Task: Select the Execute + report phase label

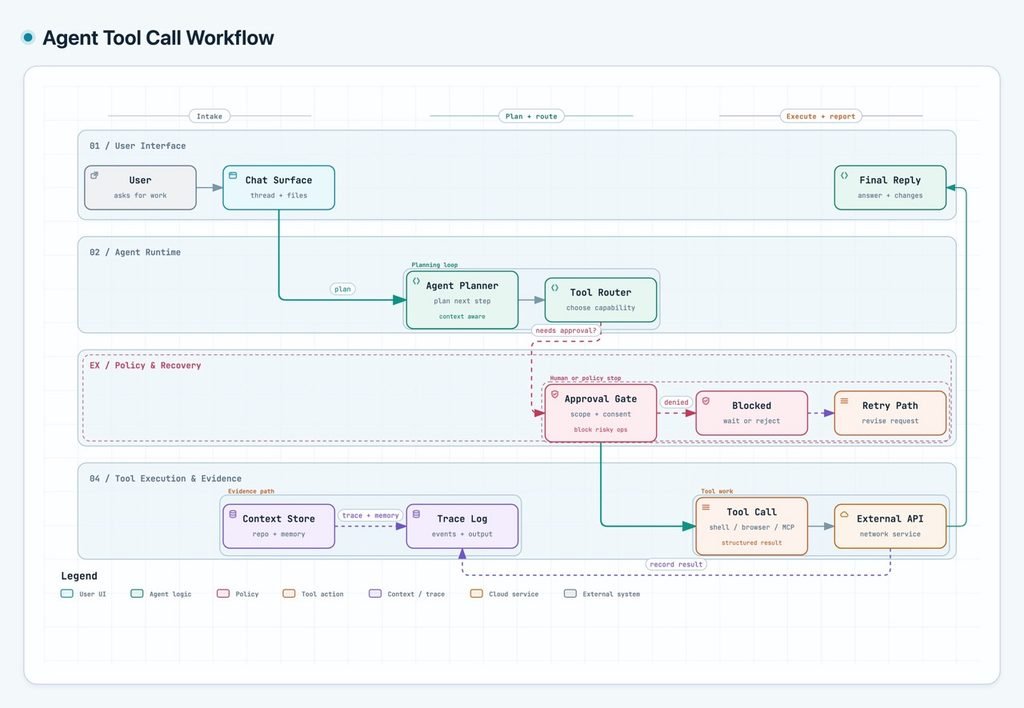Action: pos(820,116)
